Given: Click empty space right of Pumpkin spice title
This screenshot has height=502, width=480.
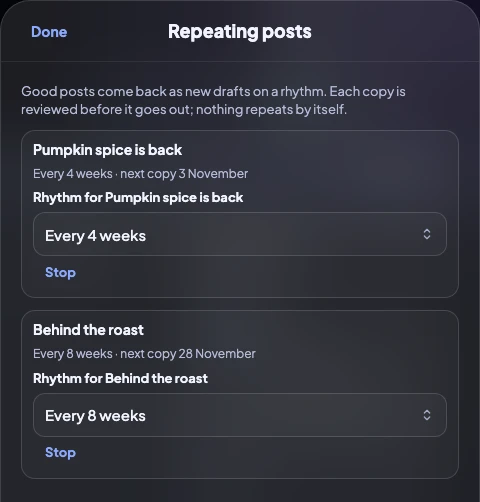Looking at the screenshot, I should pyautogui.click(x=317, y=150).
